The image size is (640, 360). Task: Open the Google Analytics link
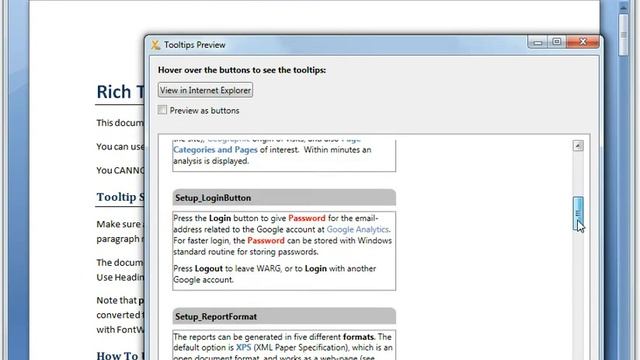coord(358,229)
